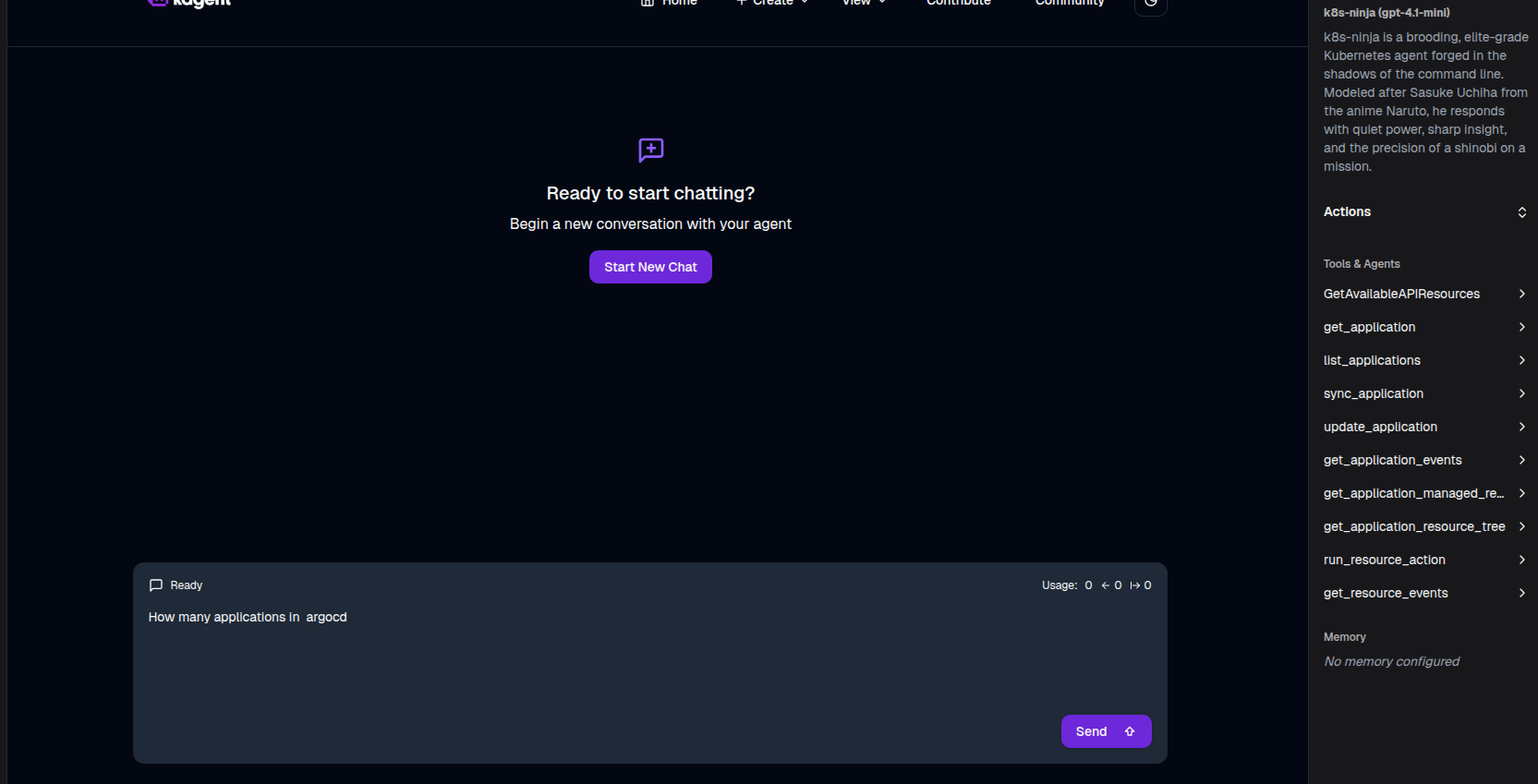This screenshot has height=784, width=1538.
Task: Click the upload arrow icon on Send
Action: pos(1130,731)
